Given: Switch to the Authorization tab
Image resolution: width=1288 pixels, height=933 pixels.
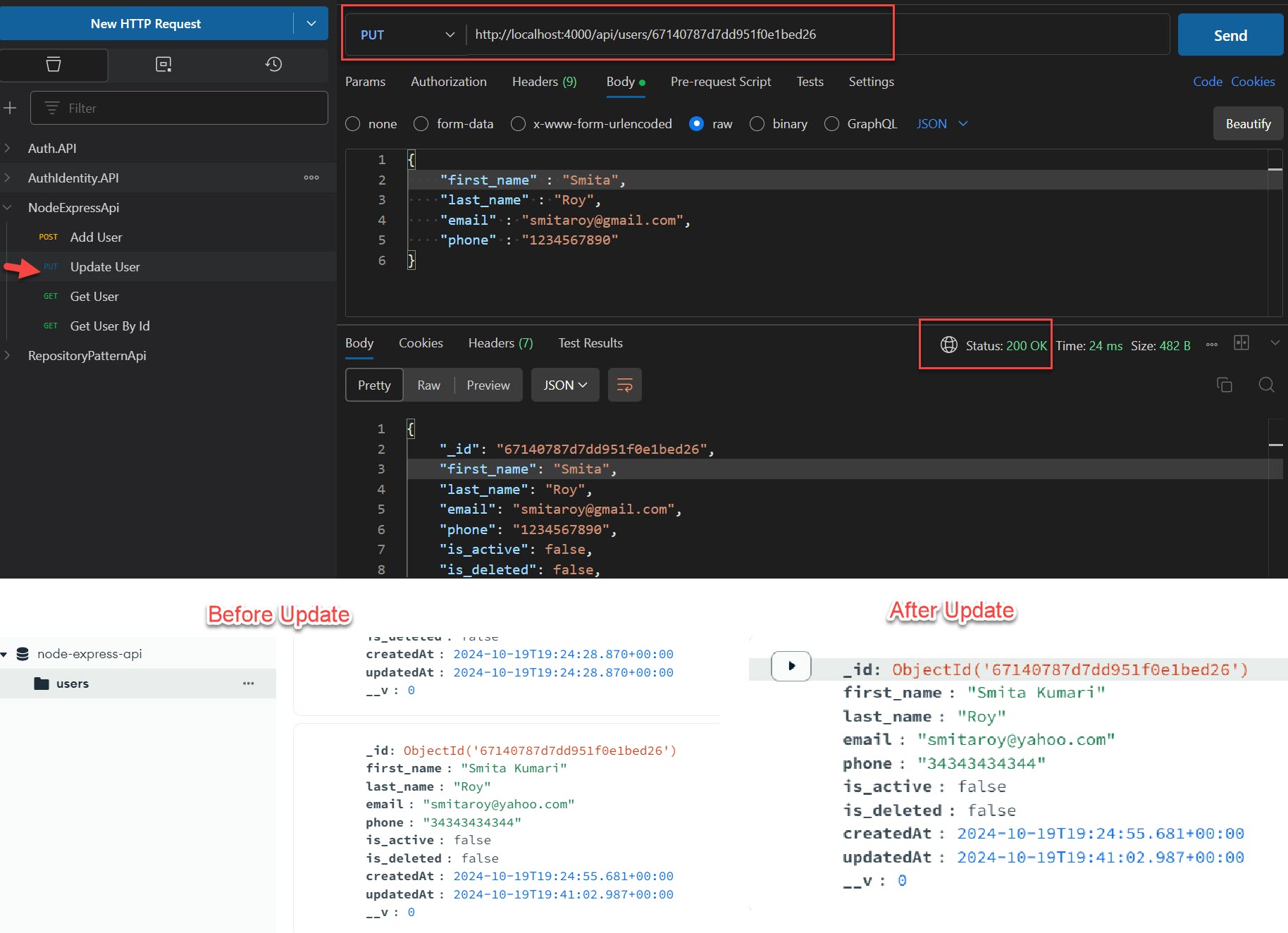Looking at the screenshot, I should tap(448, 82).
